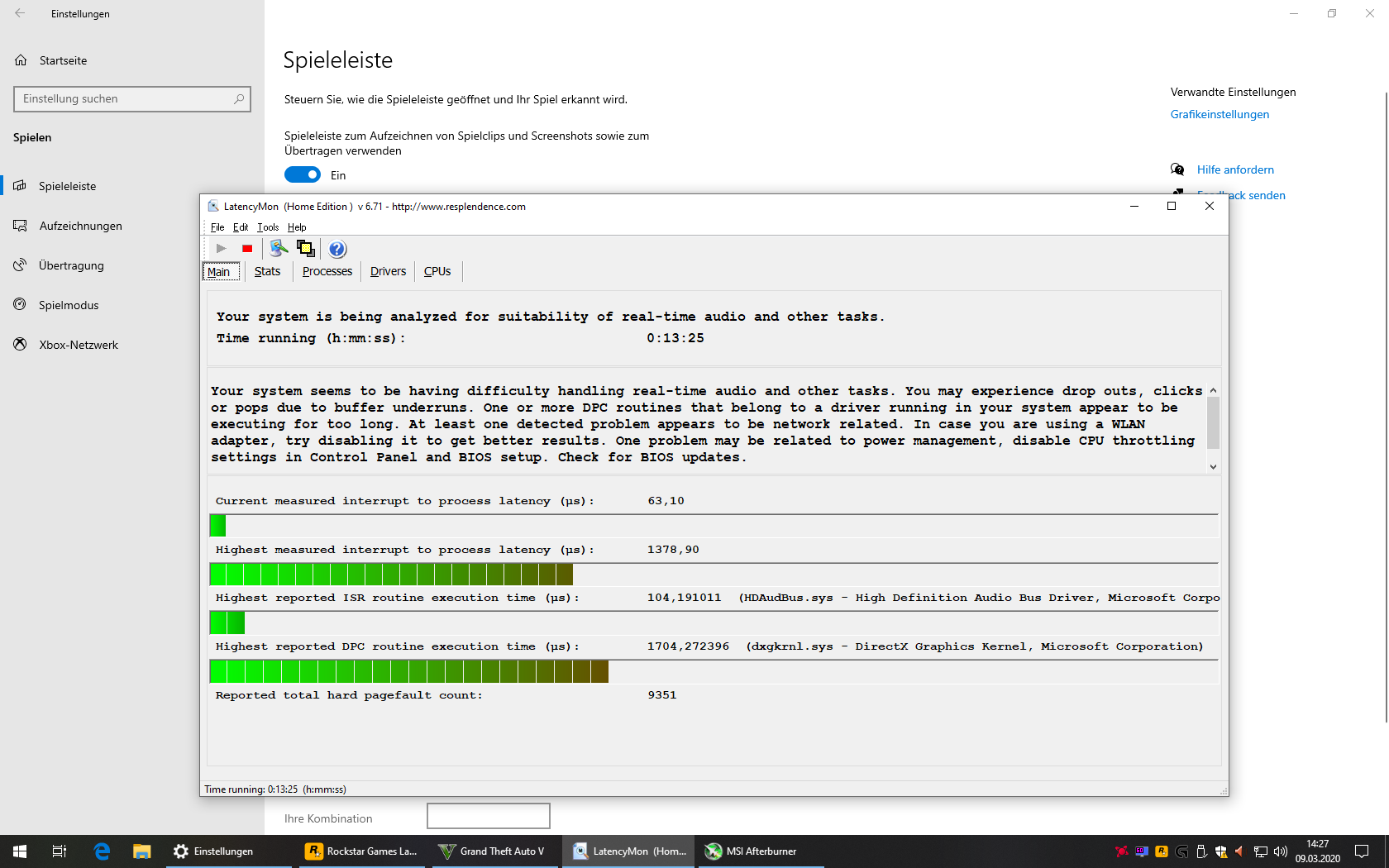Click the Logitech G tray icon
The width and height of the screenshot is (1389, 868).
(1181, 851)
